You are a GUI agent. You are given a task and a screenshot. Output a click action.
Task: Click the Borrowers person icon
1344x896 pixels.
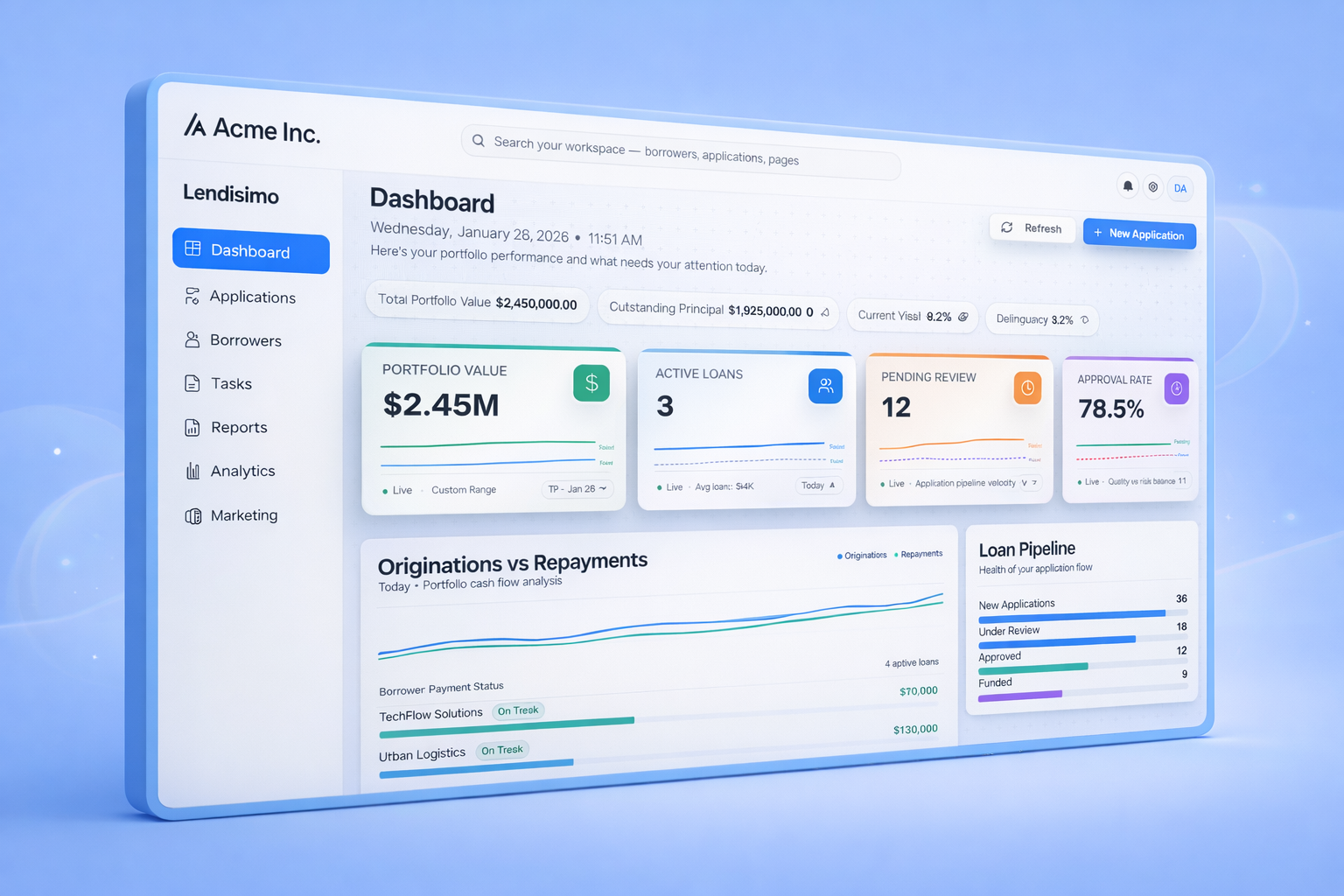click(192, 339)
